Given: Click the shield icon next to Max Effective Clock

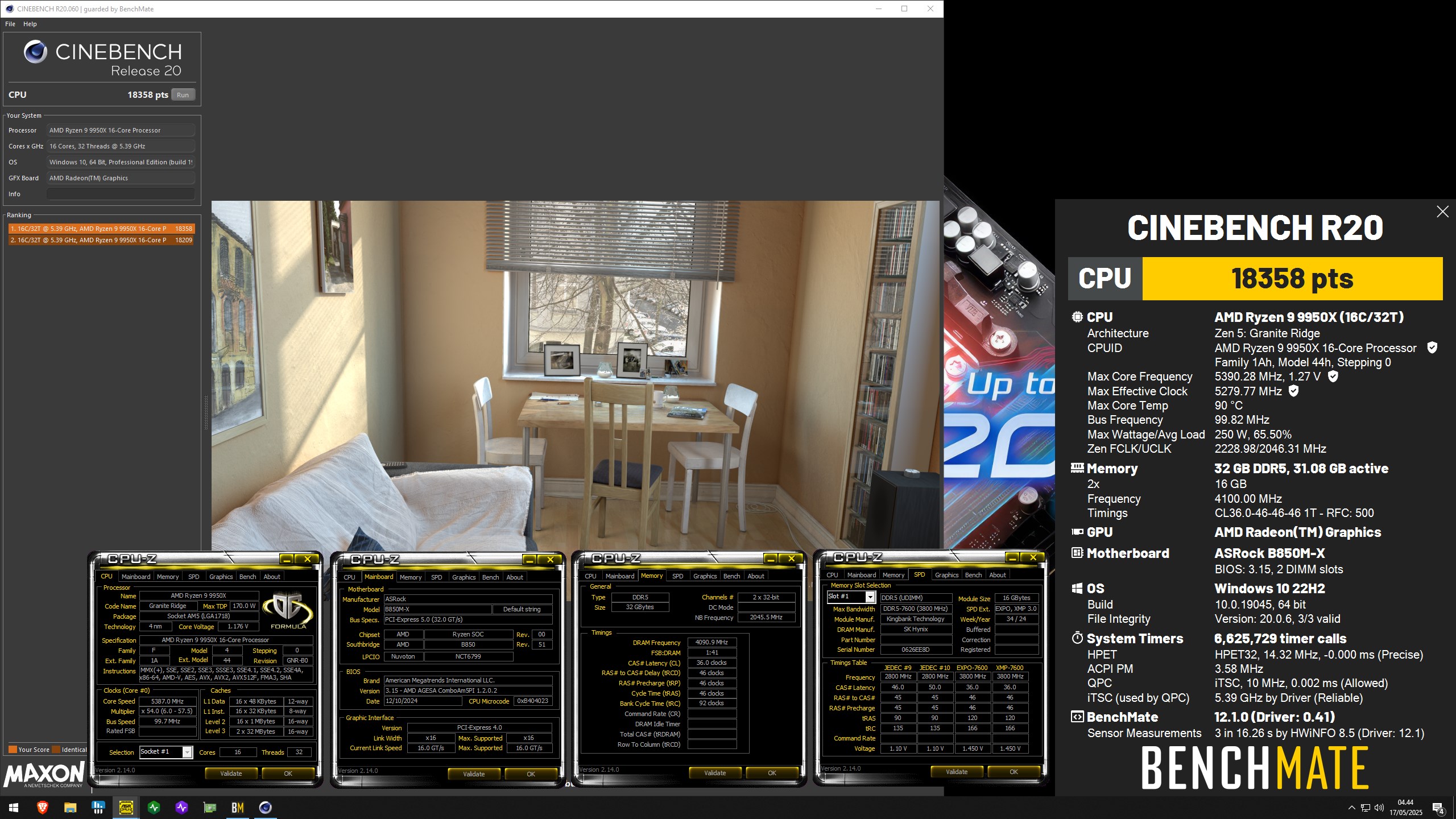Looking at the screenshot, I should 1293,391.
